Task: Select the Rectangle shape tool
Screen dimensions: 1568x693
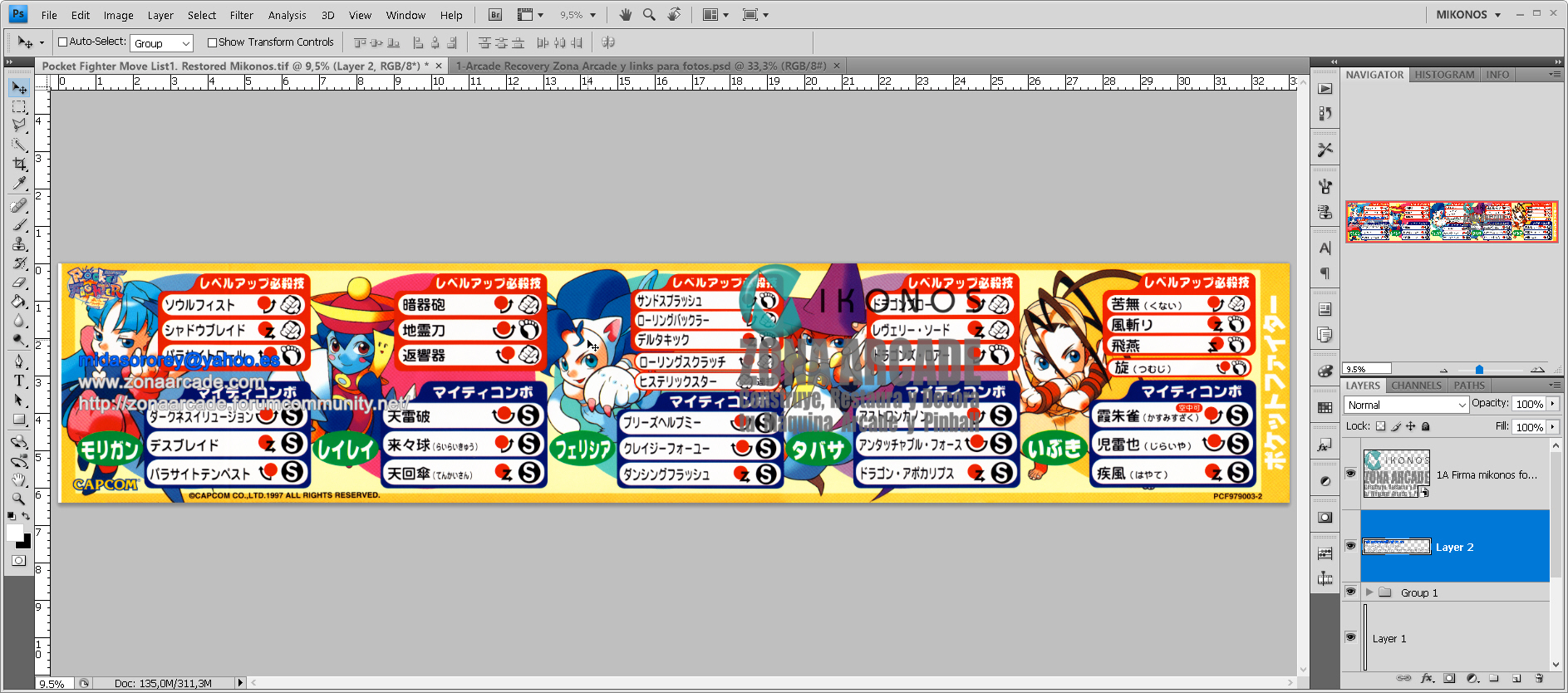Action: 19,420
